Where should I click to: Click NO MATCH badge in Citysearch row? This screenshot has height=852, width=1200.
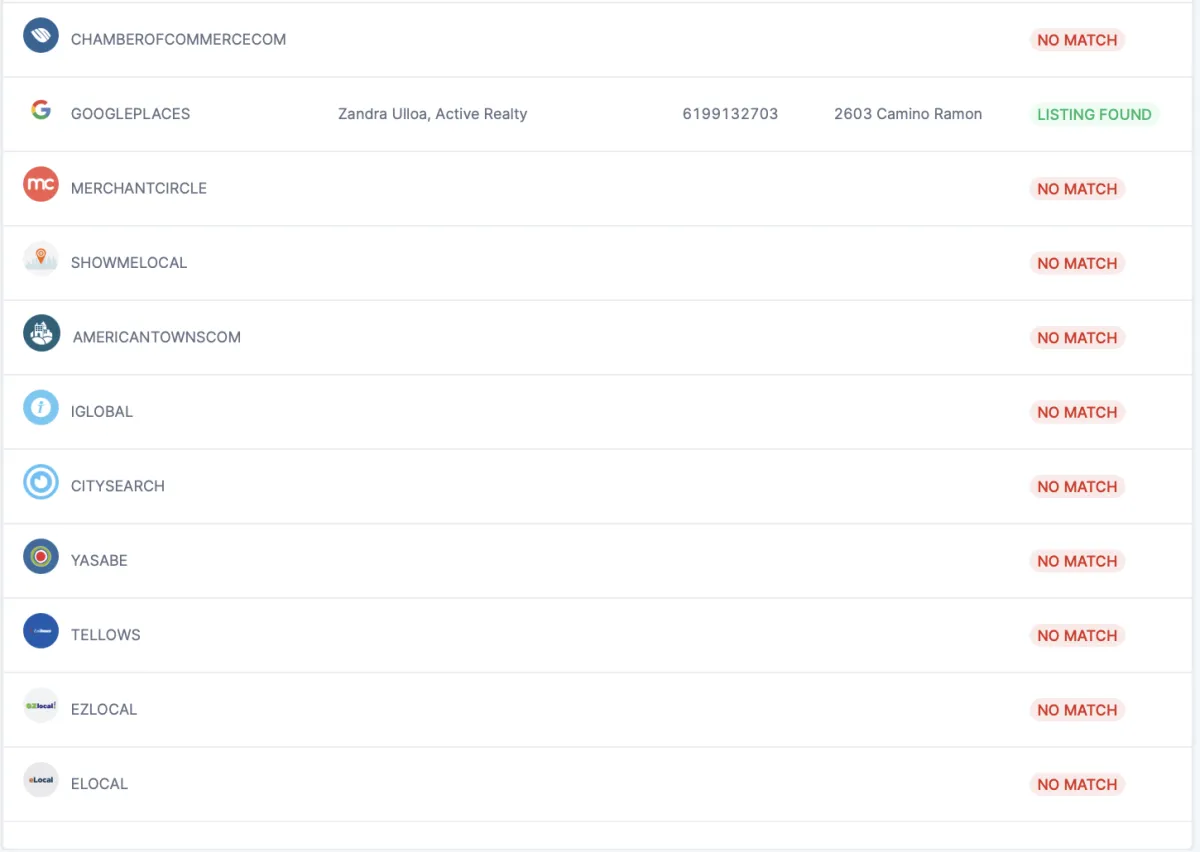(1077, 486)
